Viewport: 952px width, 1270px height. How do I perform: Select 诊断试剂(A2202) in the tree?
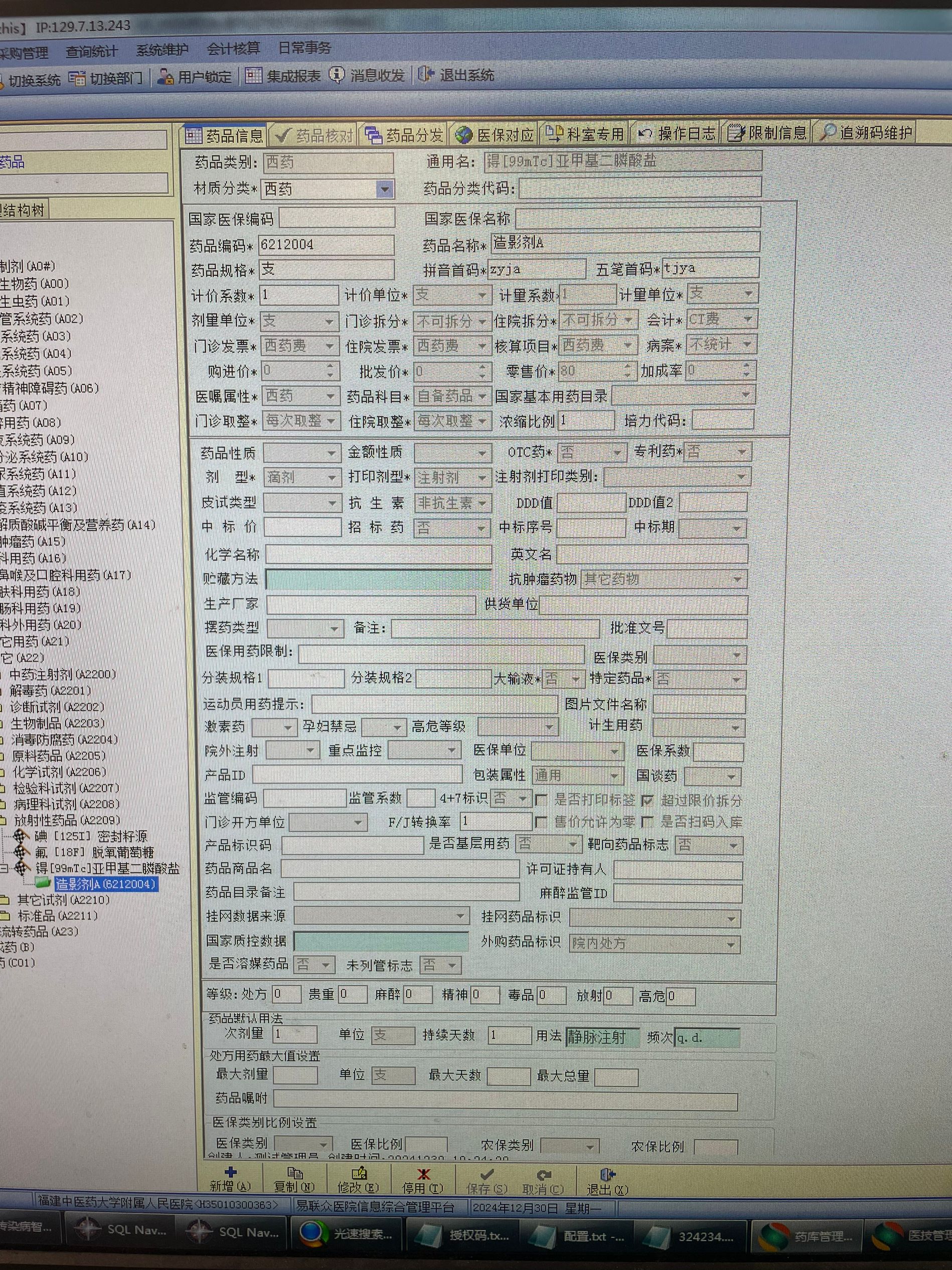[57, 707]
